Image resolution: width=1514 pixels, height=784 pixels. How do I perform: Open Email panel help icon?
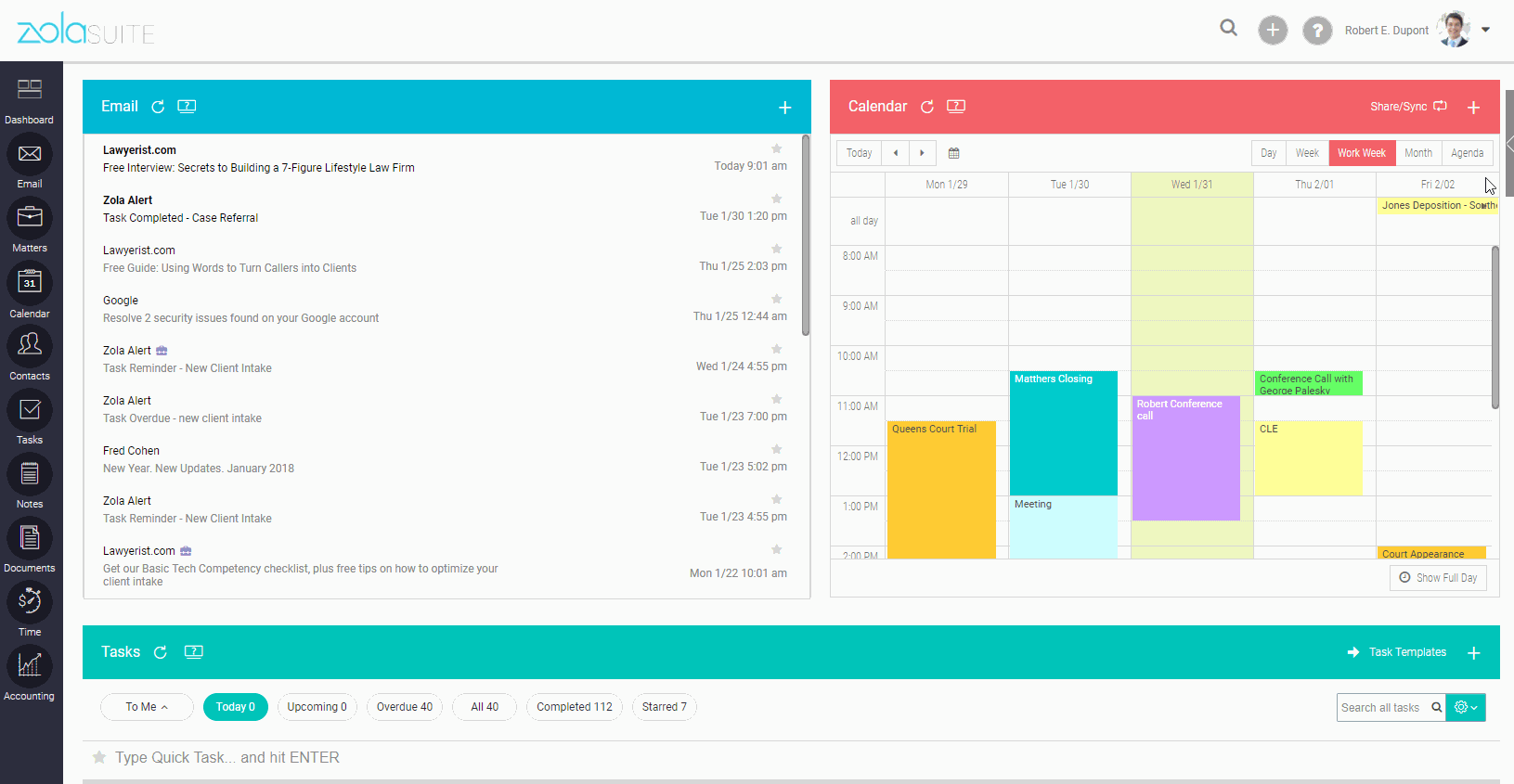(187, 106)
